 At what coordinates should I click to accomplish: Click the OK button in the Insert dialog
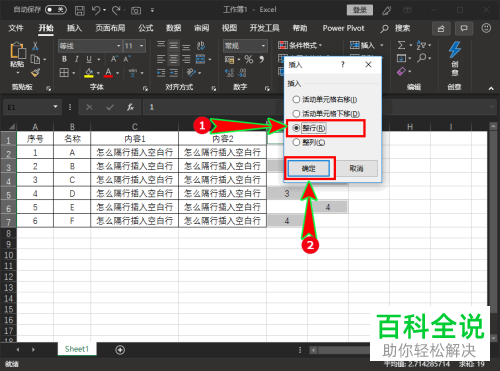[x=309, y=169]
